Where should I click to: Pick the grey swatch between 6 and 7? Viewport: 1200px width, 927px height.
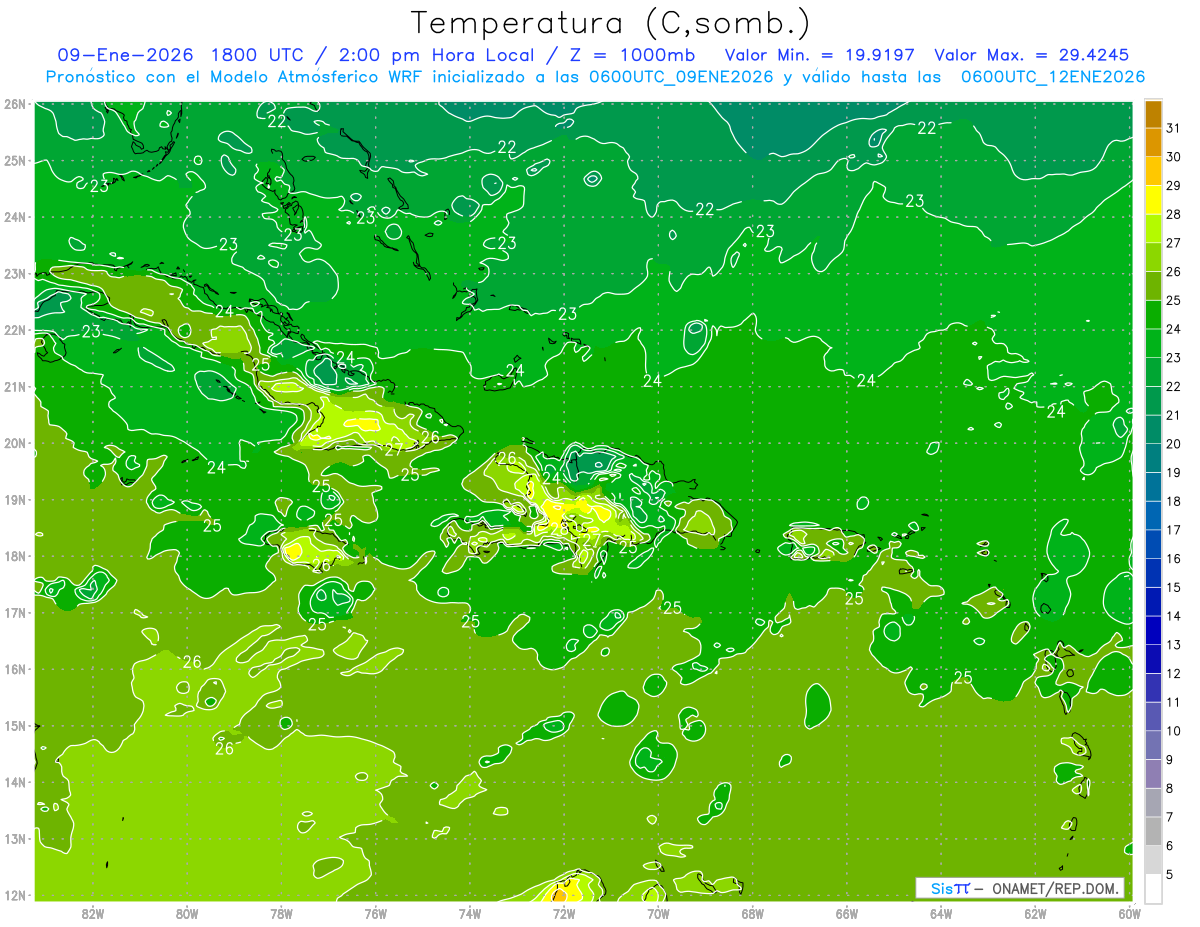(x=1153, y=831)
